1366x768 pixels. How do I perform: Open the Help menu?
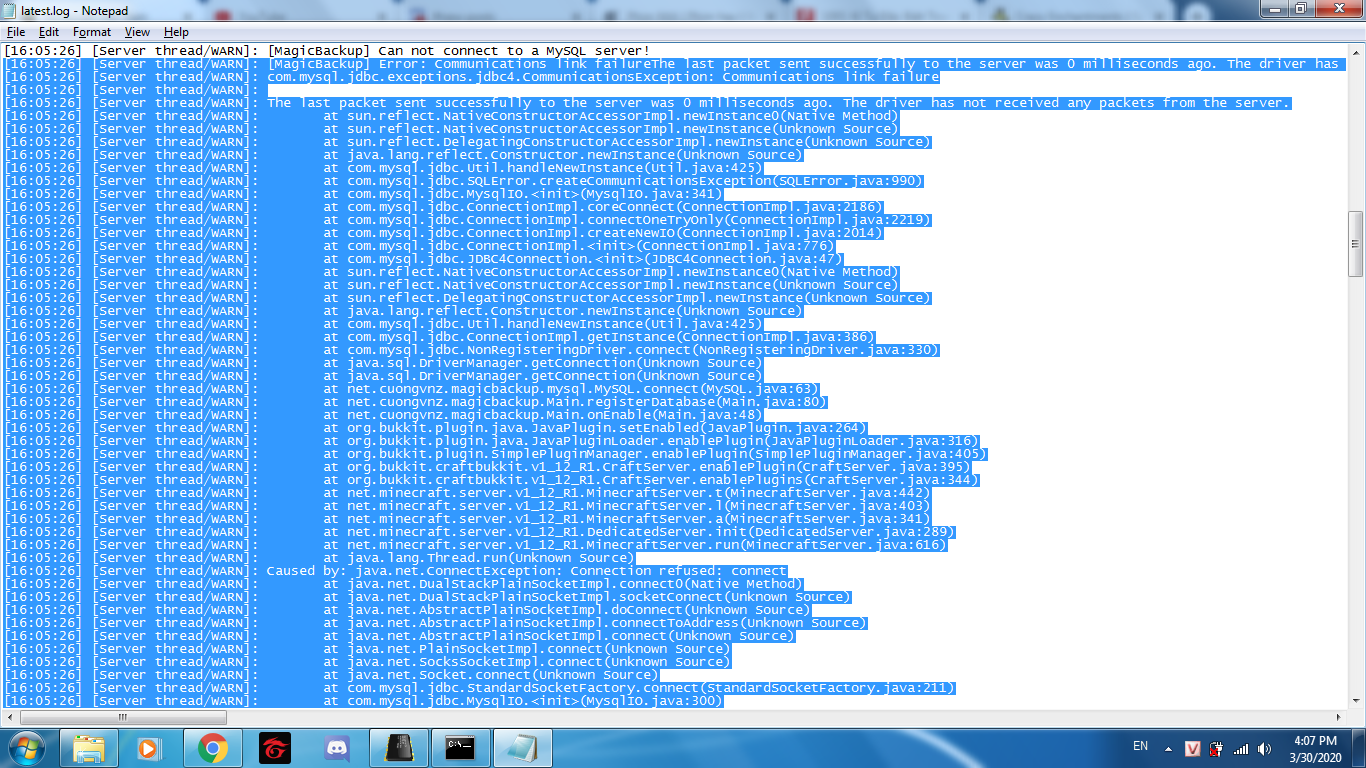(176, 32)
